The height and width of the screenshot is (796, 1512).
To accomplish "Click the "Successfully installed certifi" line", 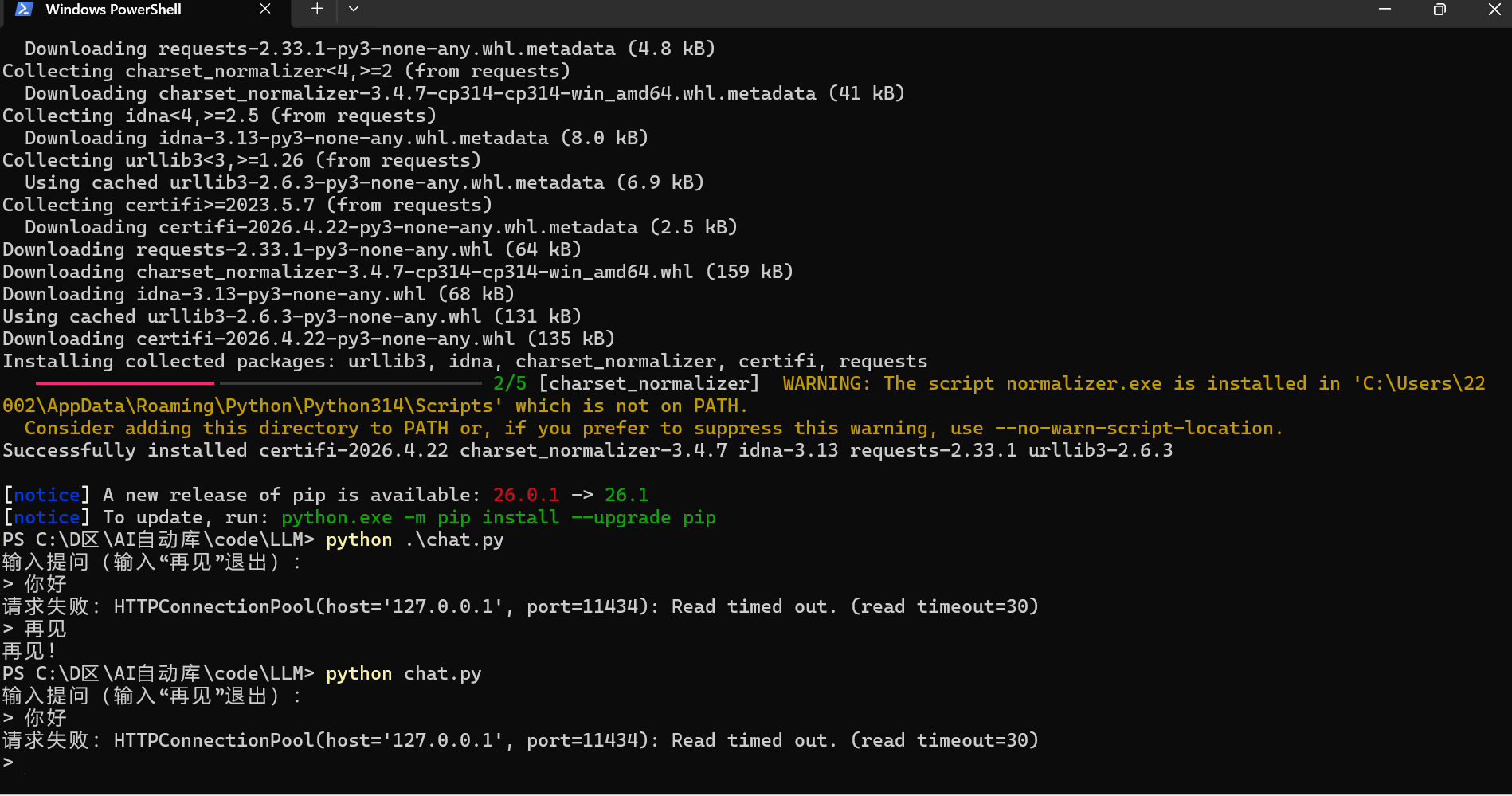I will [588, 451].
